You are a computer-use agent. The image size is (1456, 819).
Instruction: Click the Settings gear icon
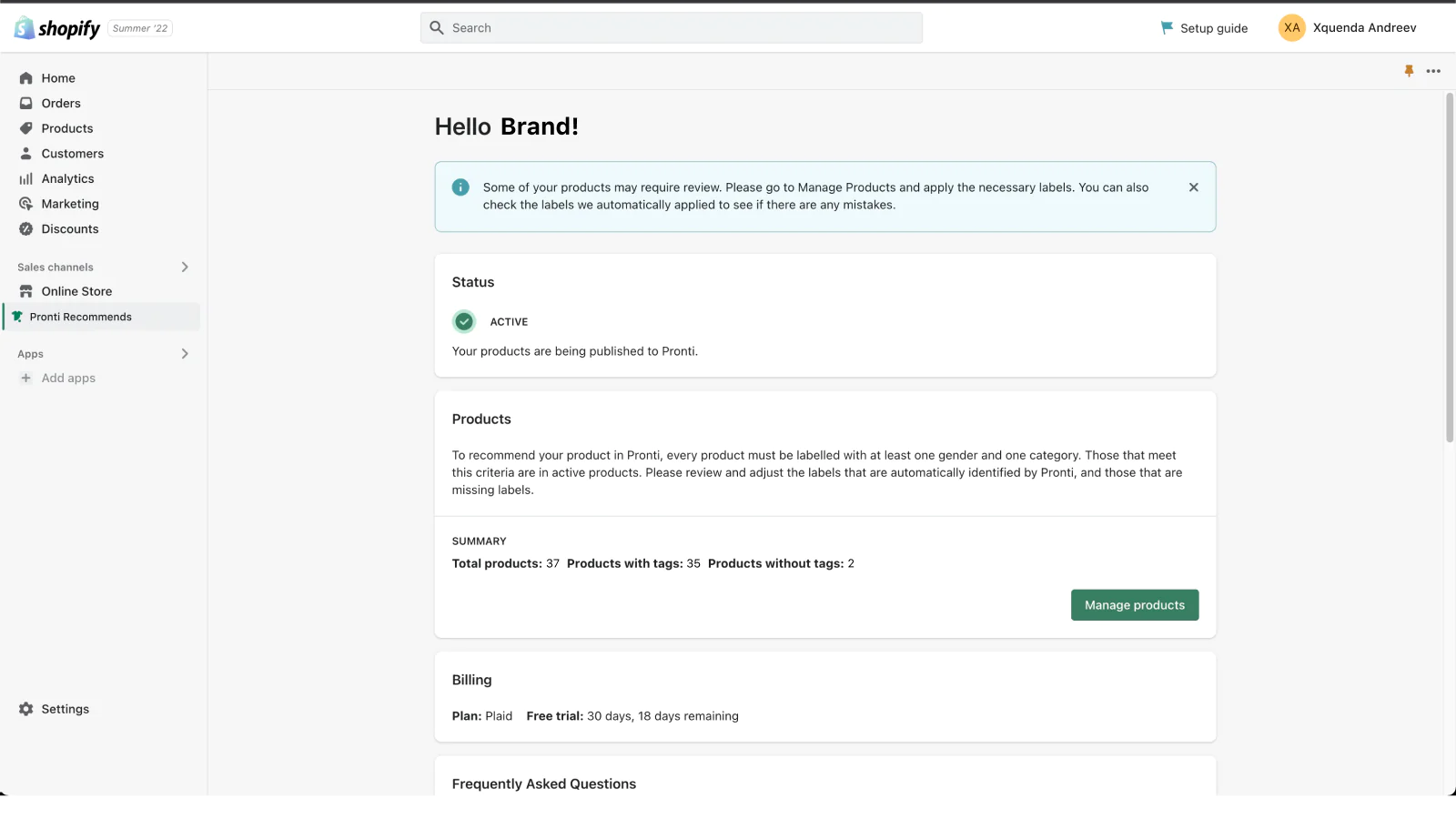(x=26, y=709)
